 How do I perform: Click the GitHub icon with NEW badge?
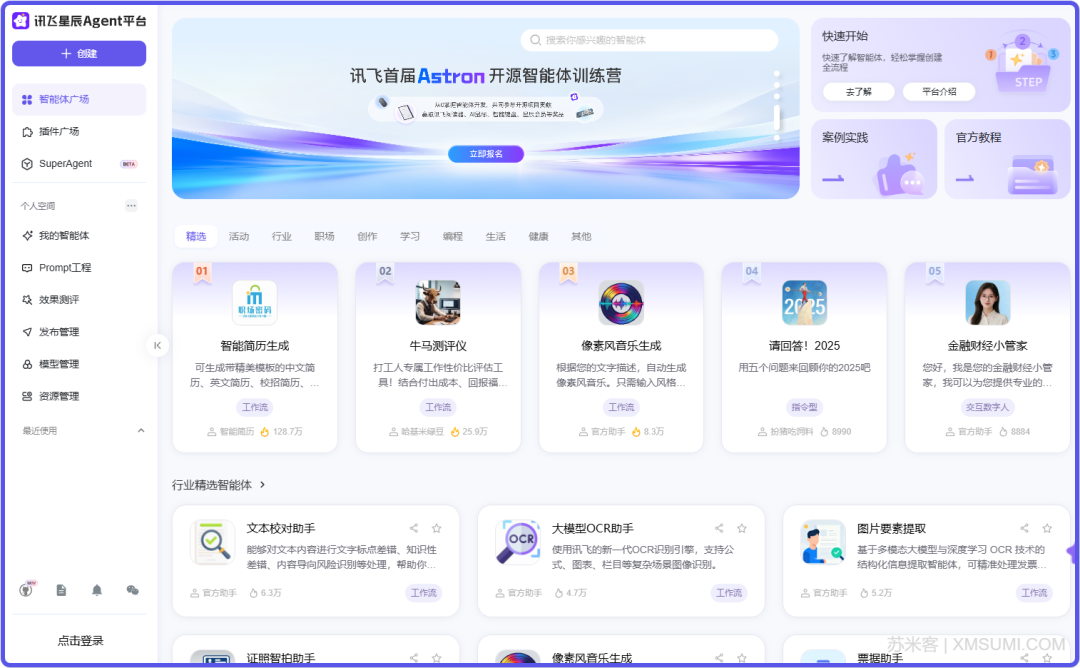pos(26,589)
